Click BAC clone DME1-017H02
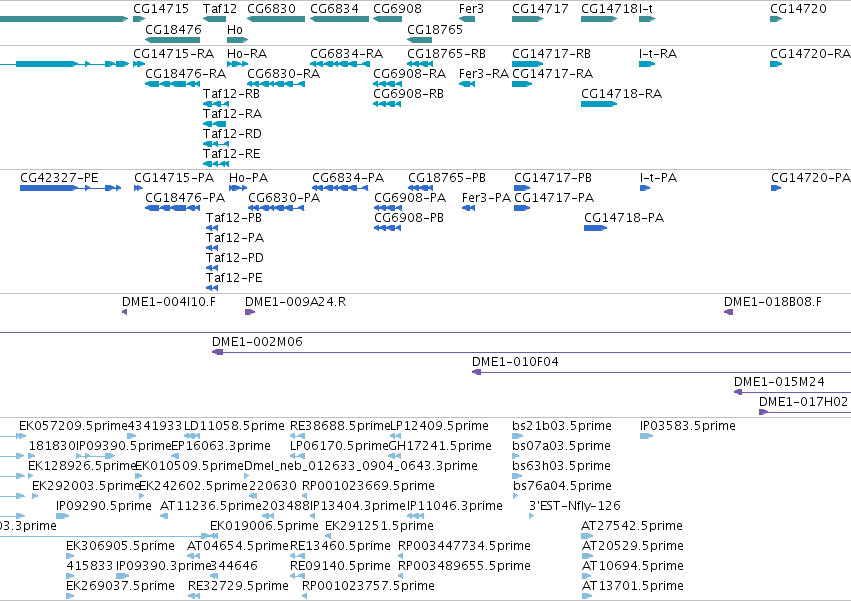Image resolution: width=851 pixels, height=601 pixels. (x=803, y=402)
